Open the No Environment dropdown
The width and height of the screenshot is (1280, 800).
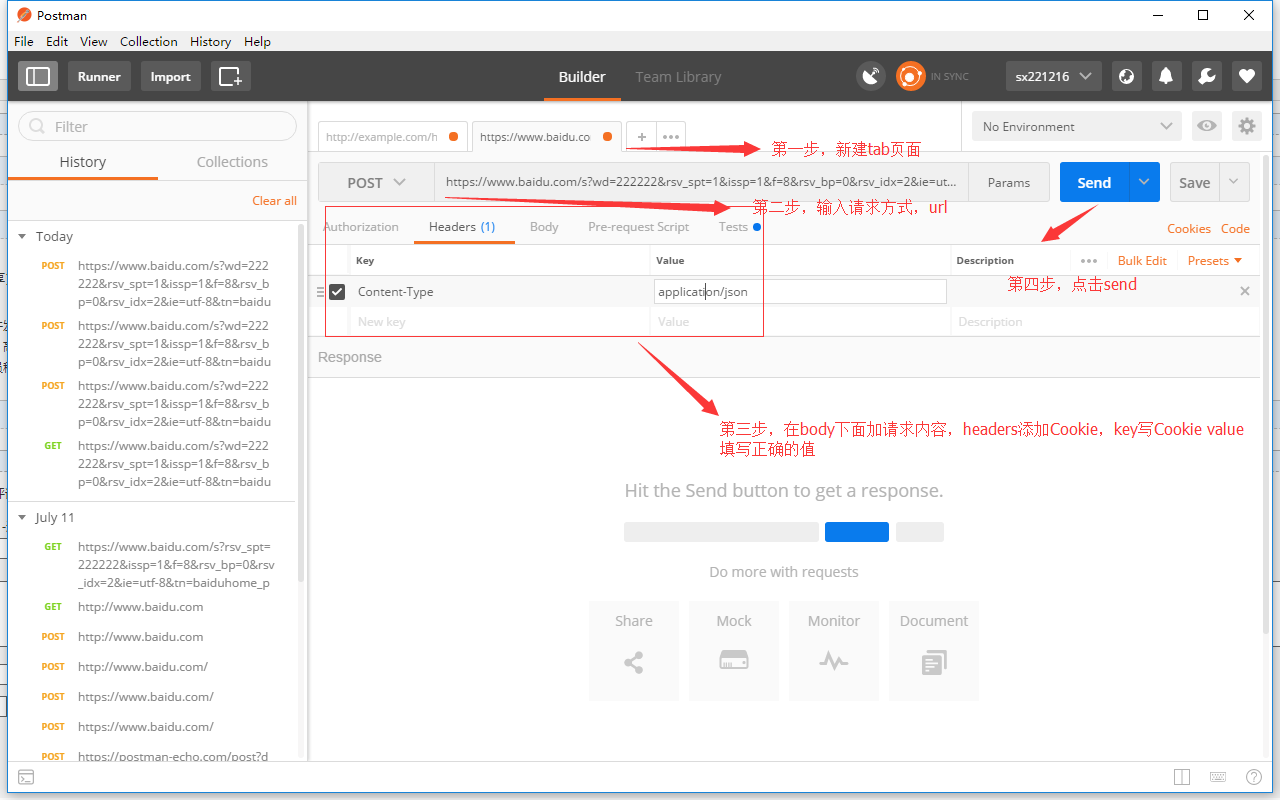1077,126
